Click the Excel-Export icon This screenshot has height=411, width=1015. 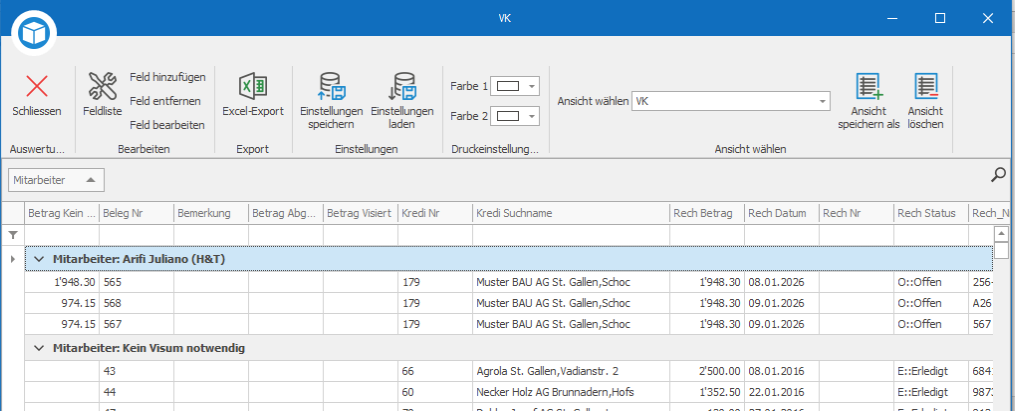(253, 85)
